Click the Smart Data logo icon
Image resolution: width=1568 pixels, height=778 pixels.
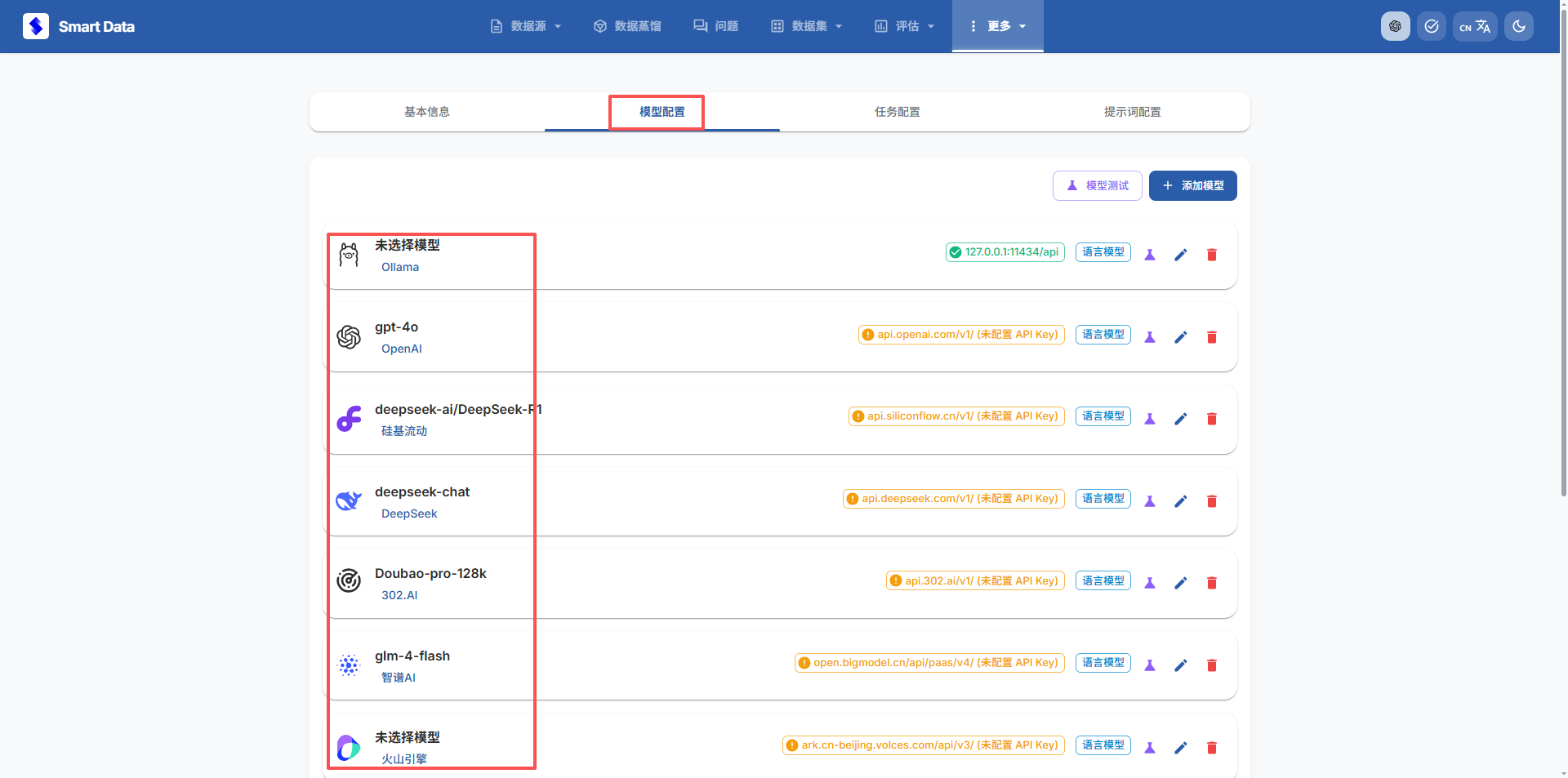36,26
